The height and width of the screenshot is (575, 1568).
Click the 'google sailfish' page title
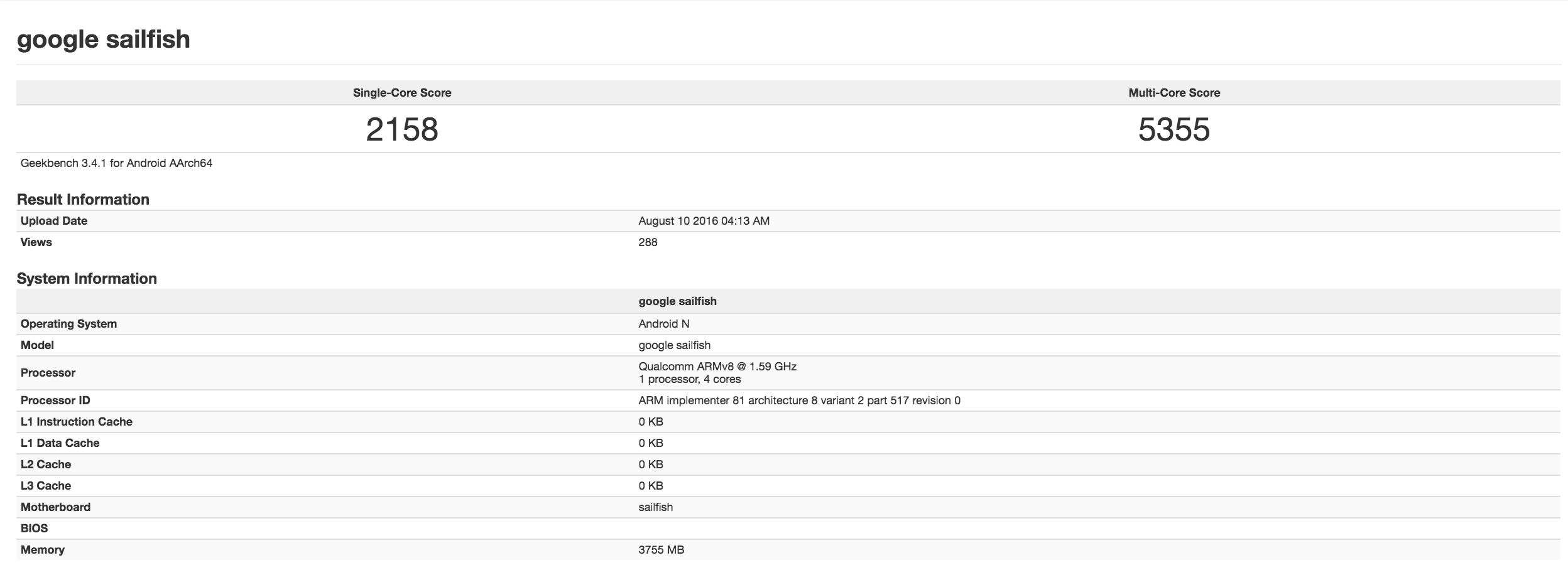pos(104,40)
